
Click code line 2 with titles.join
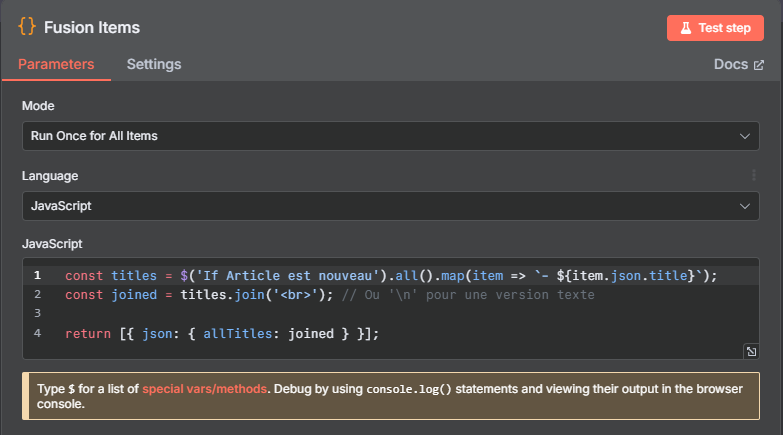(x=330, y=295)
